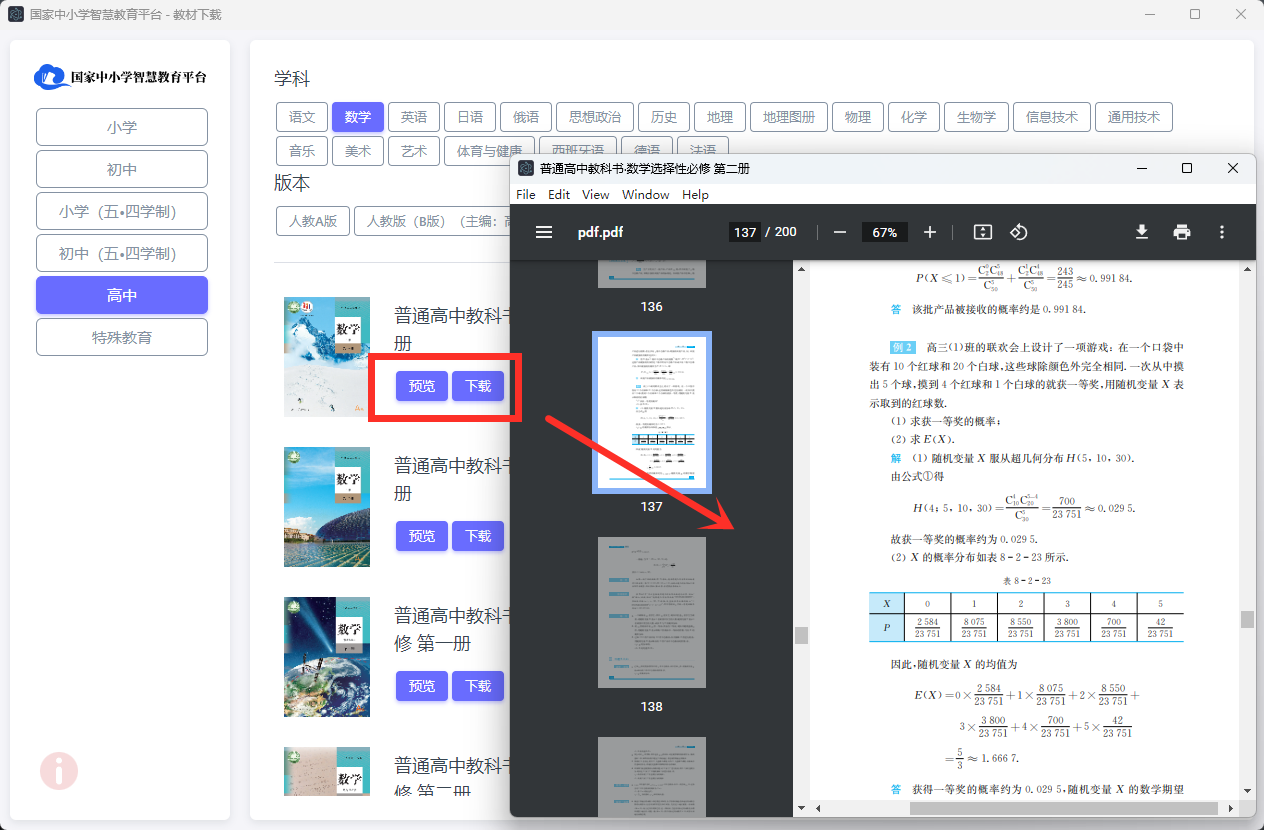Click the second textbook cover image

point(327,507)
